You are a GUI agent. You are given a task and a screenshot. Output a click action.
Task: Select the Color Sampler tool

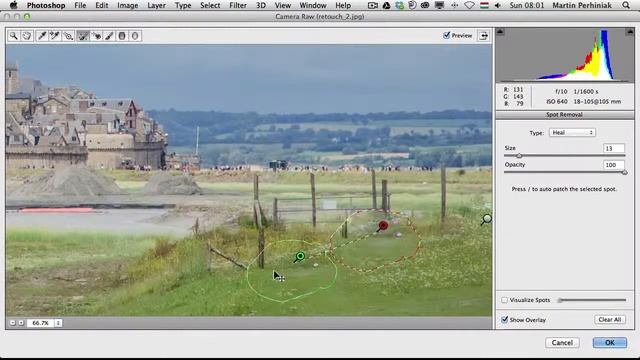[x=55, y=36]
